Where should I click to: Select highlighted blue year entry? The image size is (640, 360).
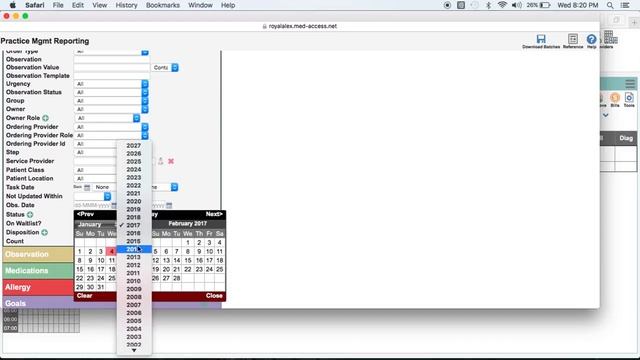point(134,249)
